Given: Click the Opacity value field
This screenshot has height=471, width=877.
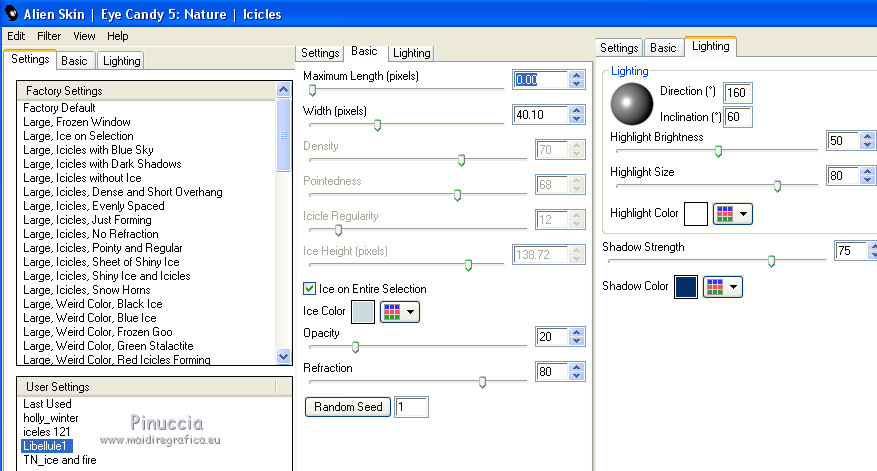Looking at the screenshot, I should 551,336.
